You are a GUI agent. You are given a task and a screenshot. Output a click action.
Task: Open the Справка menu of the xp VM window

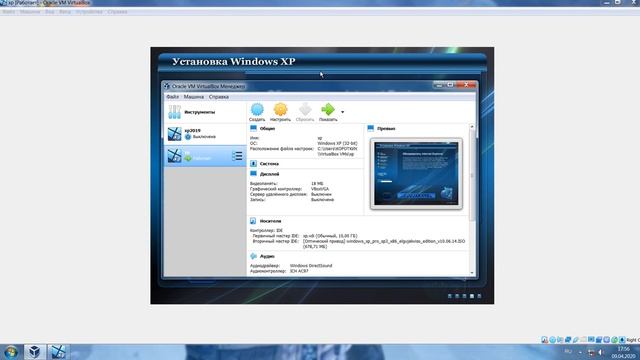118,12
